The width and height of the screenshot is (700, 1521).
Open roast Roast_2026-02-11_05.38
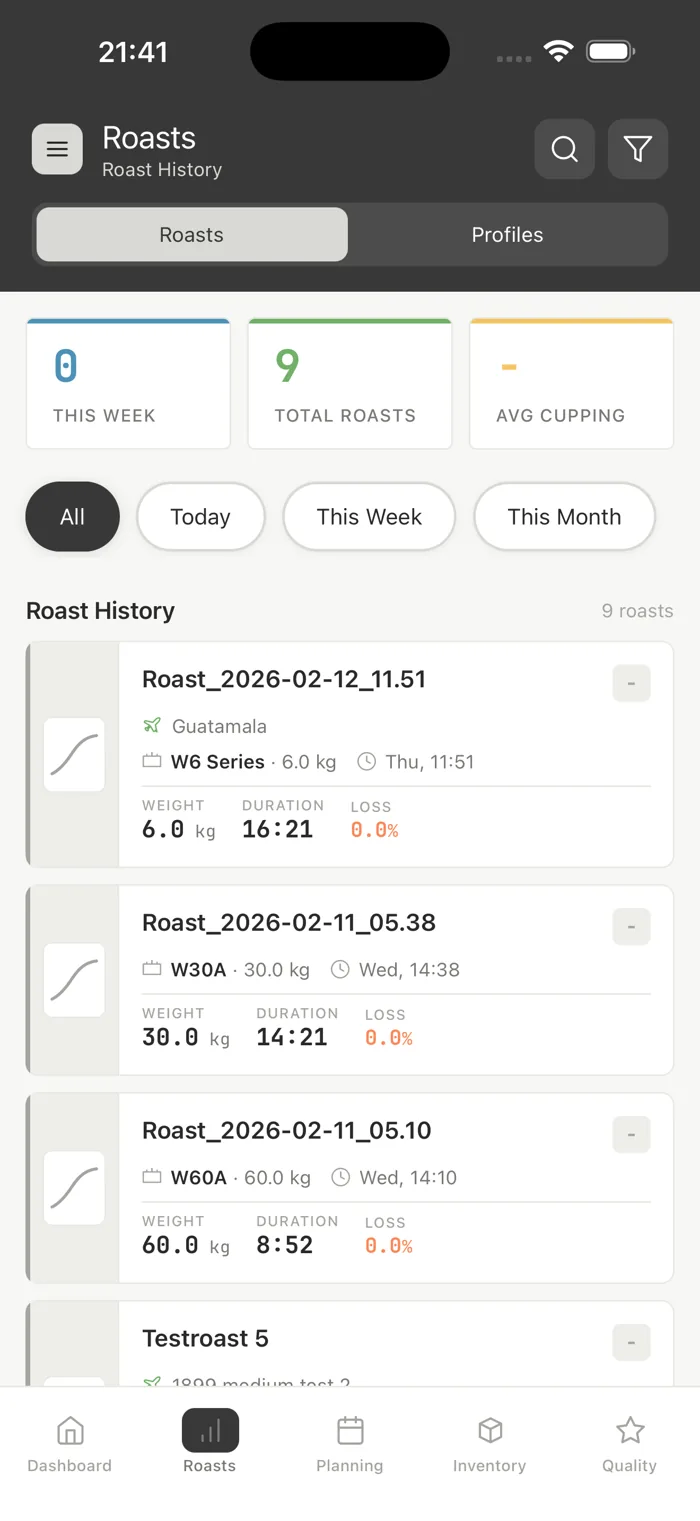pyautogui.click(x=349, y=980)
